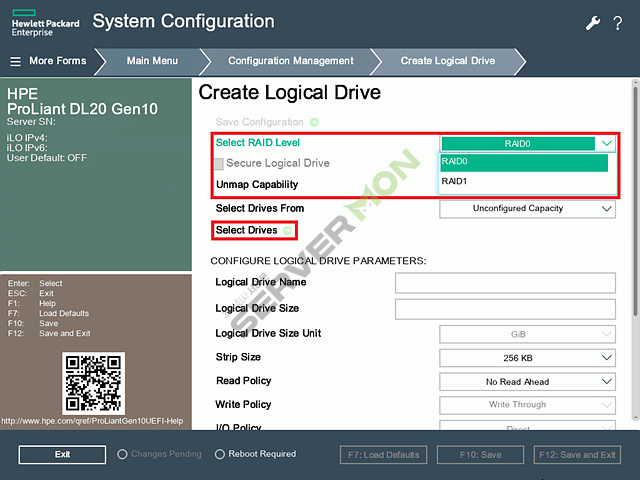
Task: Click the Read Policy label
Action: [x=244, y=381]
